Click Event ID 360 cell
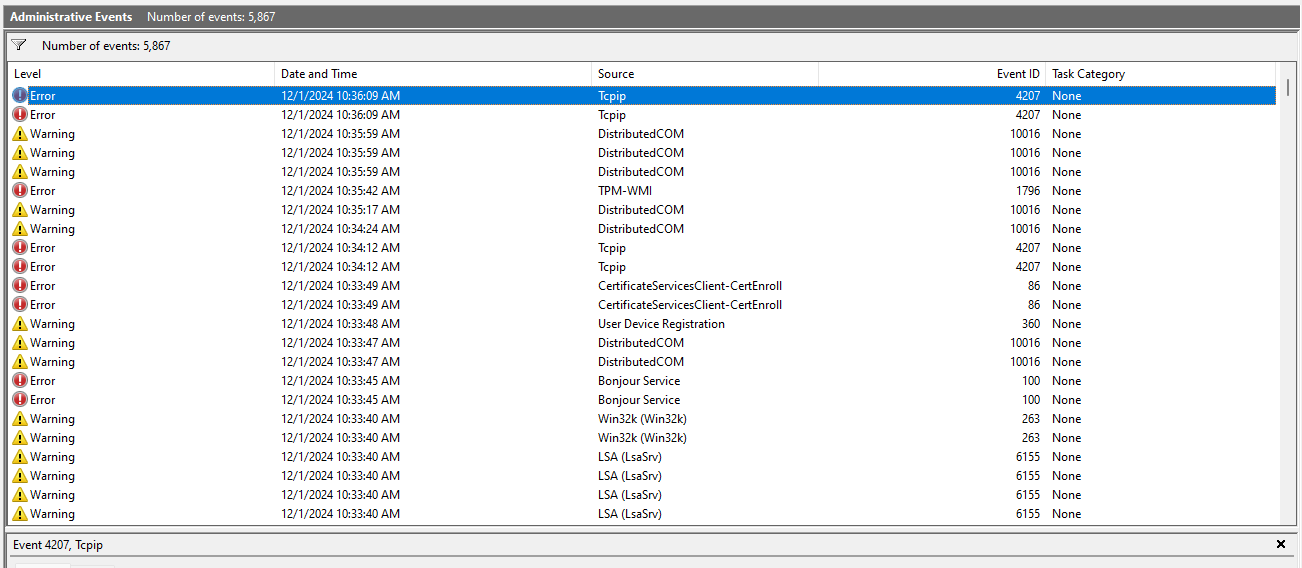Viewport: 1302px width, 568px height. click(x=1031, y=324)
